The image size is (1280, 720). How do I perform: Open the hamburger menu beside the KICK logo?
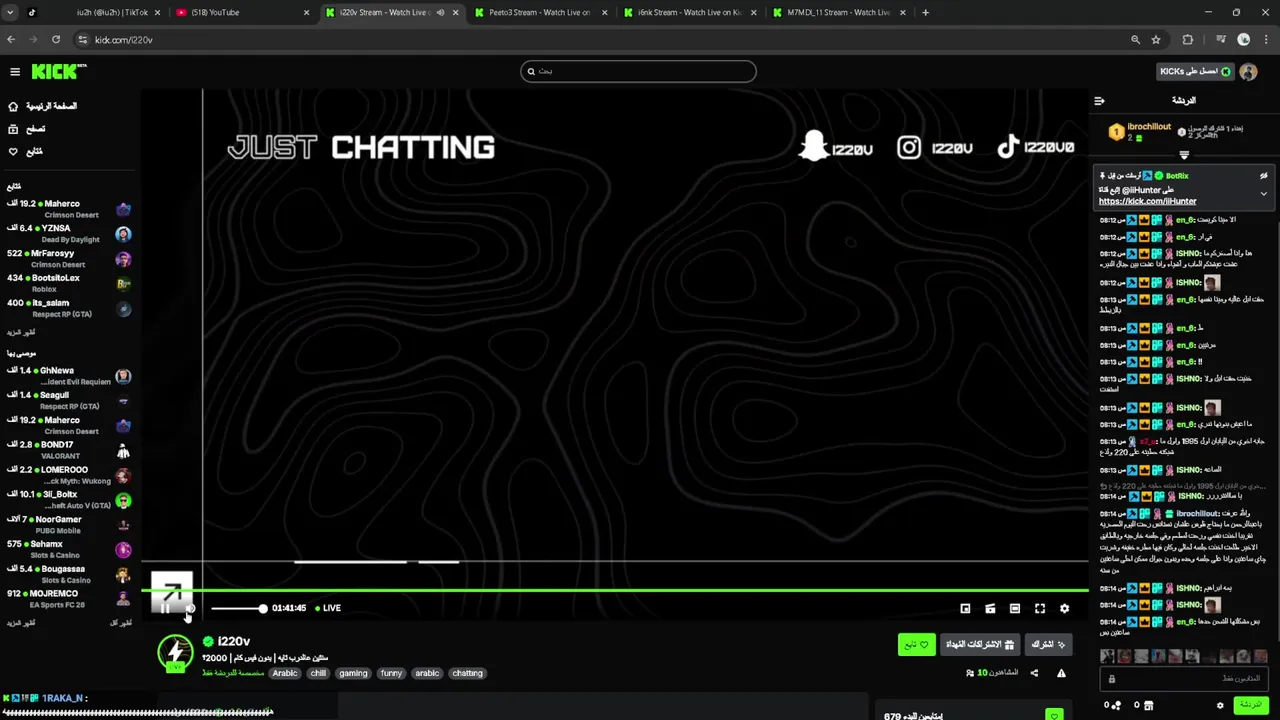click(15, 71)
